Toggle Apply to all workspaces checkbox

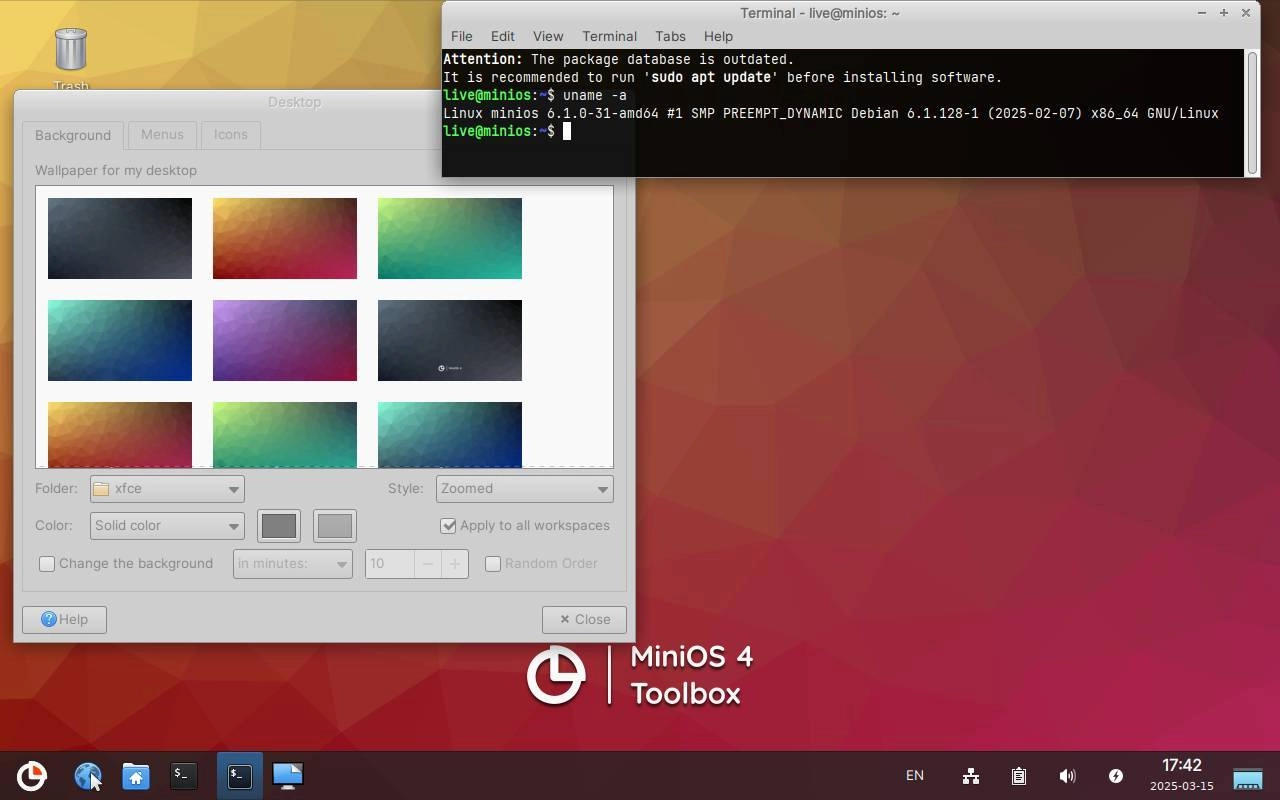[x=525, y=525]
